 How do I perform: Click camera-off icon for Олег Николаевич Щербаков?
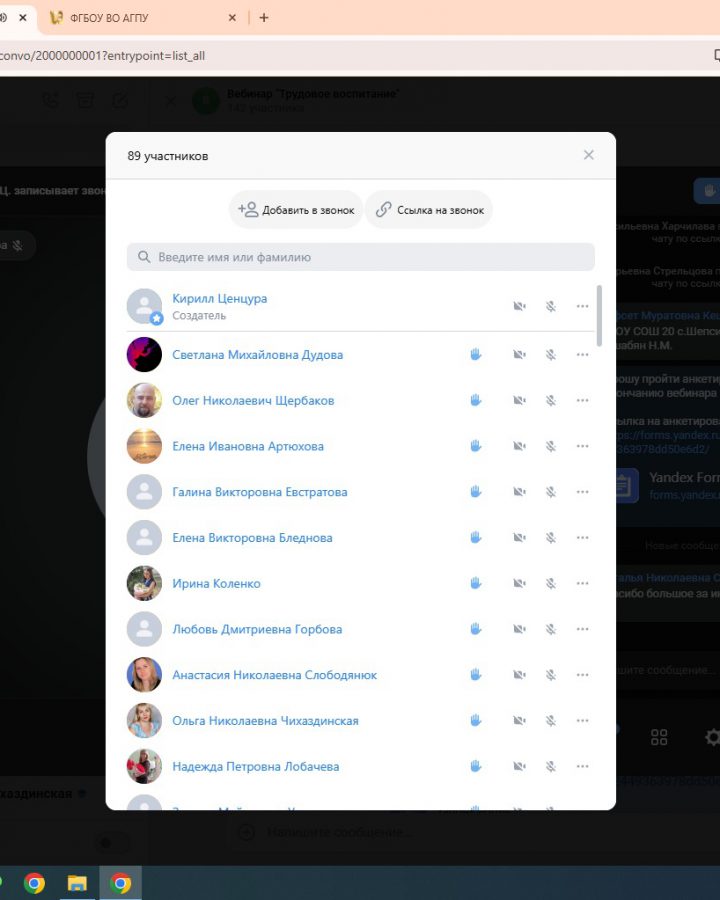click(x=519, y=400)
